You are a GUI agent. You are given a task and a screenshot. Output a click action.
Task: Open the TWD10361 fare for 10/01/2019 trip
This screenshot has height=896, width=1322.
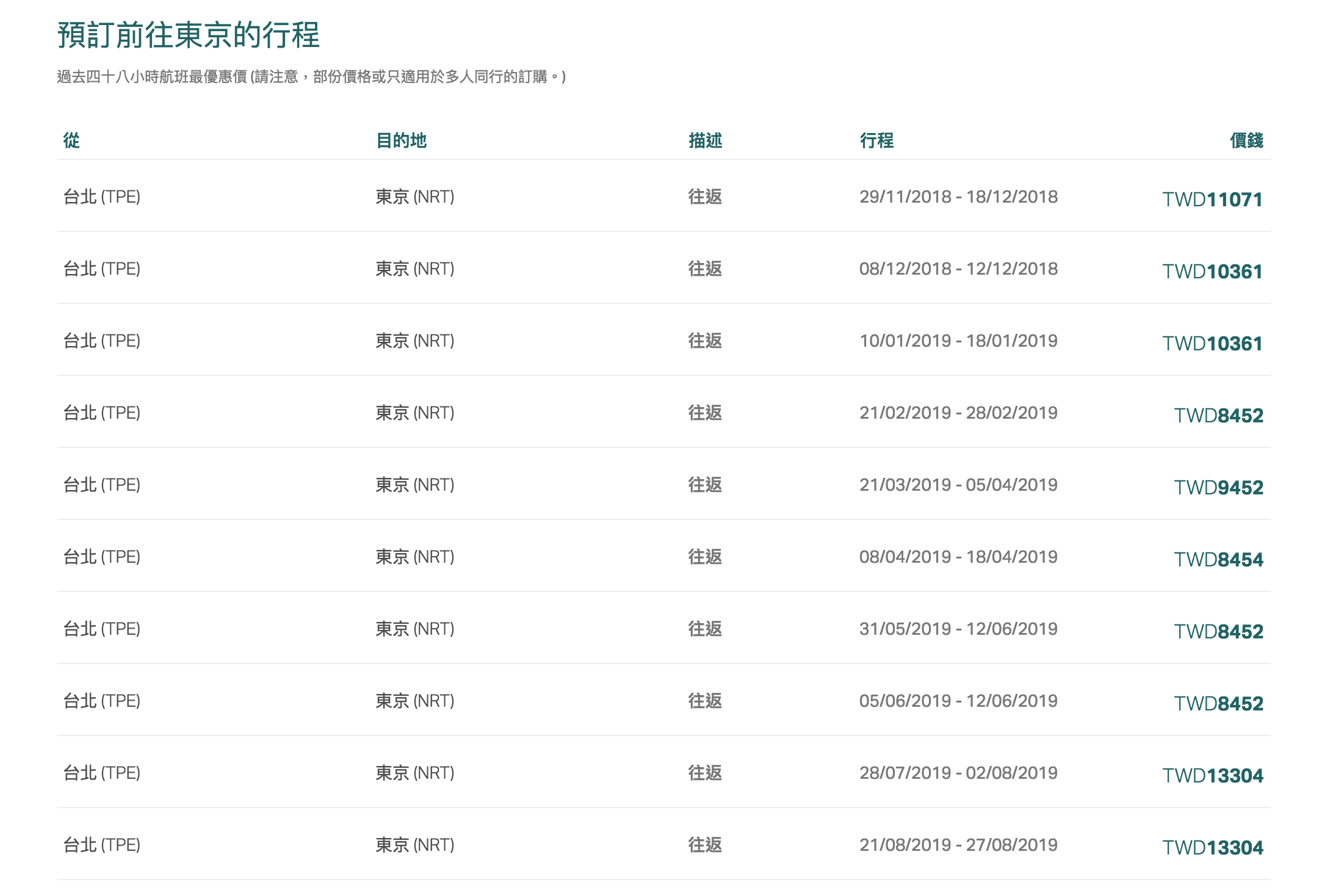1212,343
